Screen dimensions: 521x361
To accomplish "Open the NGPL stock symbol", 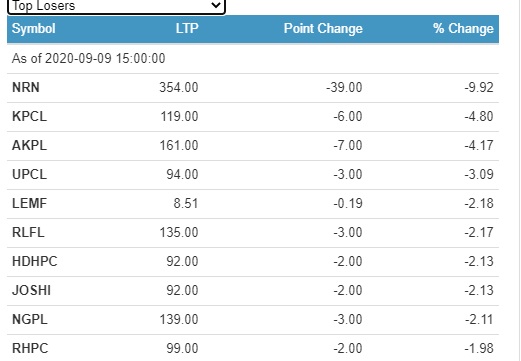I will coord(30,320).
